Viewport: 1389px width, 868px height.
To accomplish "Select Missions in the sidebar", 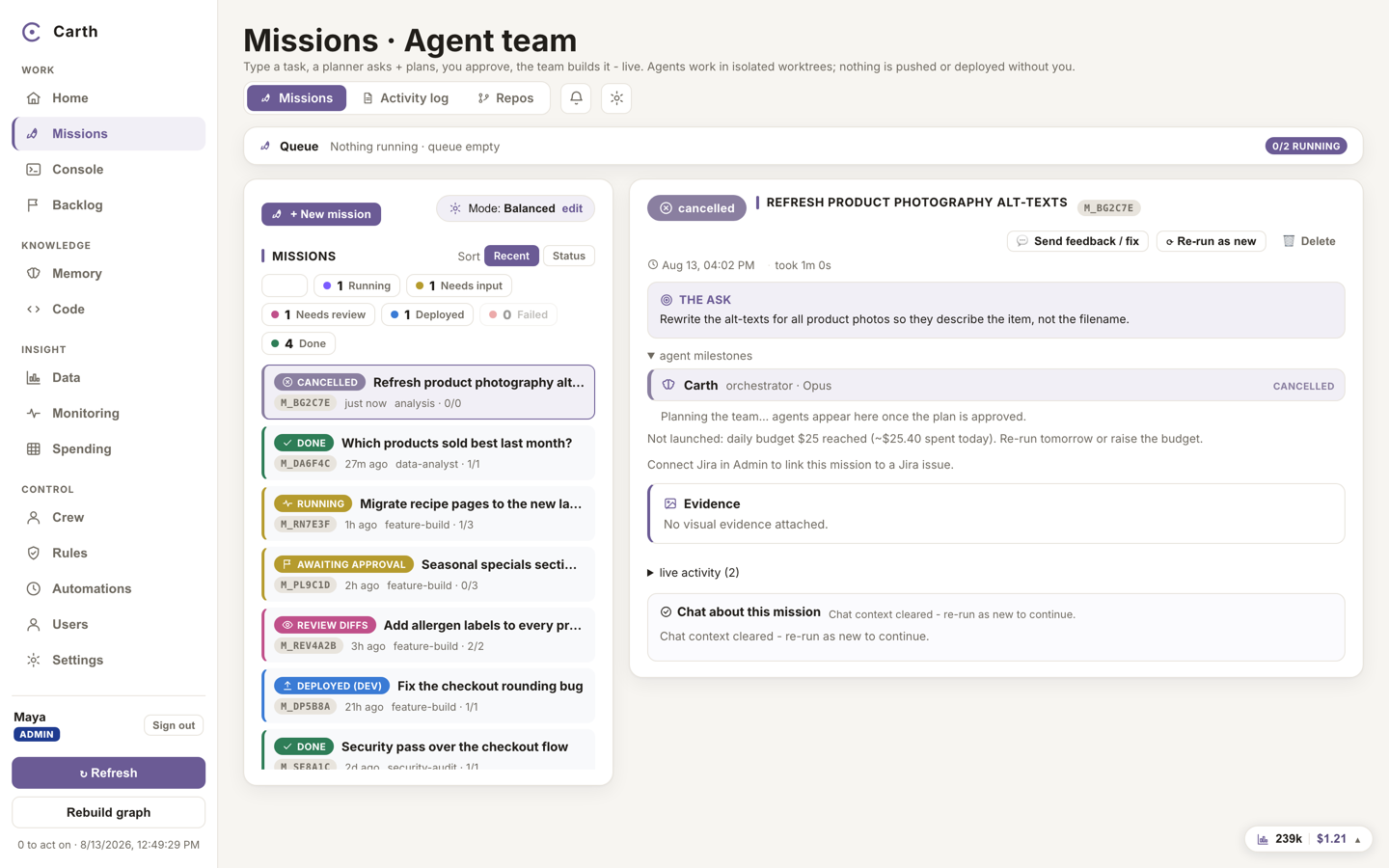I will (108, 134).
